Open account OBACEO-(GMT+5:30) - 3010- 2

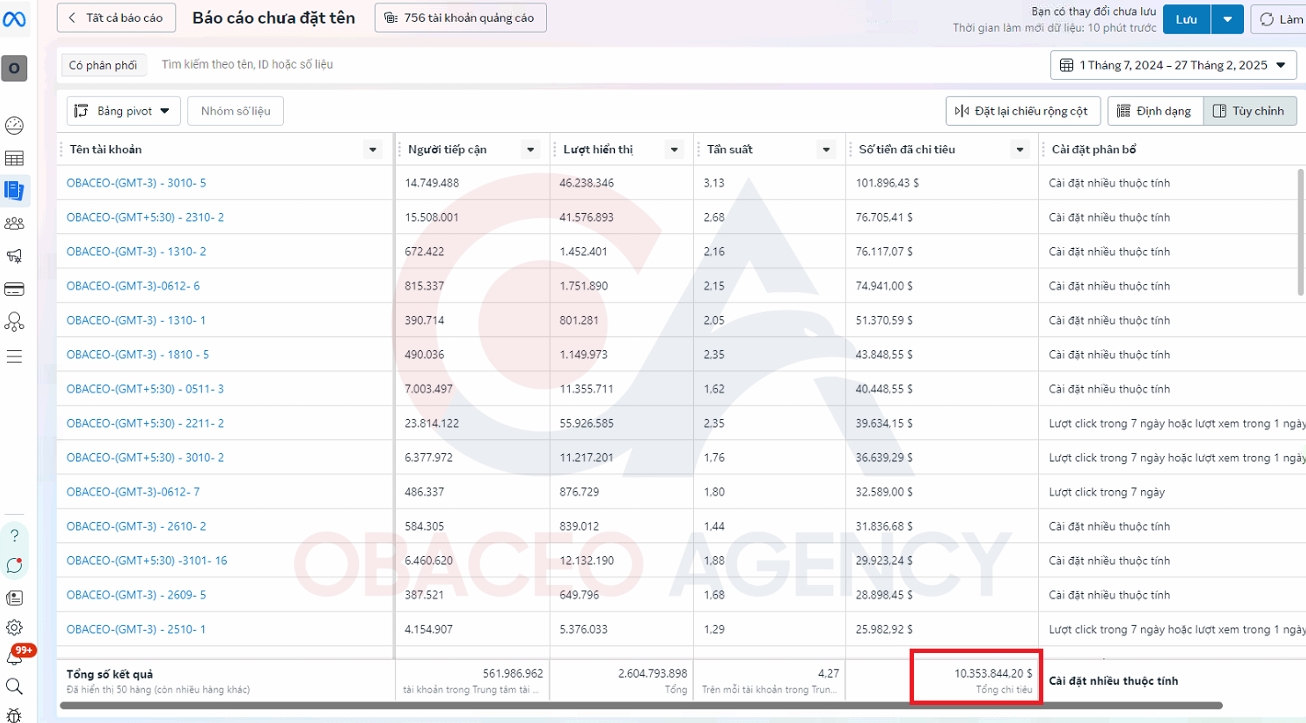coord(145,458)
